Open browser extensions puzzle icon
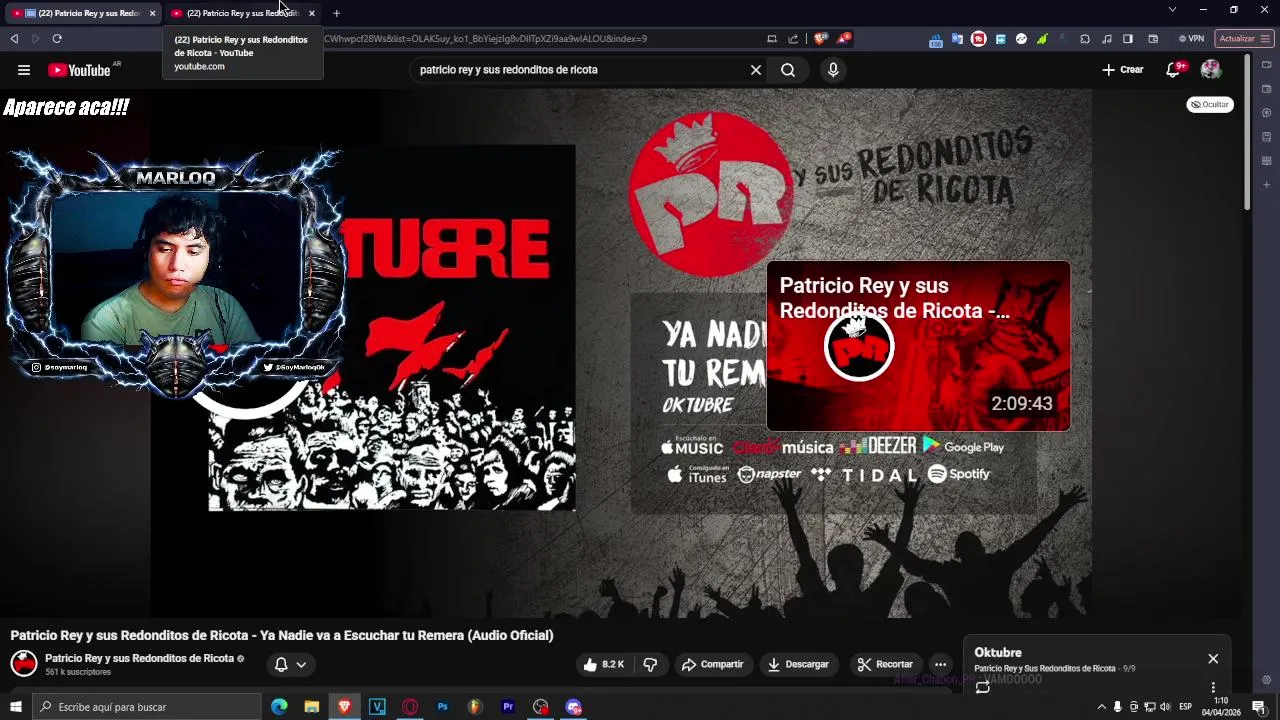 click(1085, 39)
